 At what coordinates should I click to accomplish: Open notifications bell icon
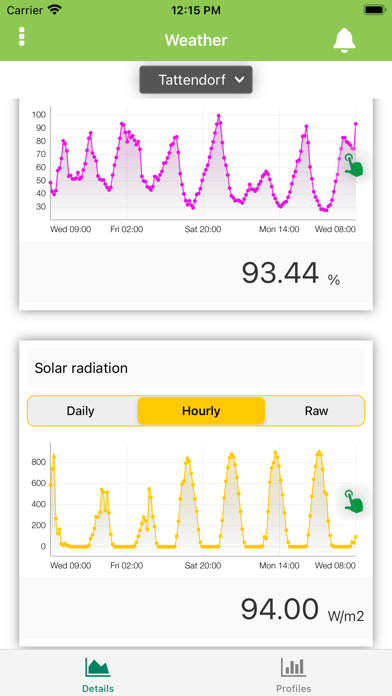coord(344,40)
